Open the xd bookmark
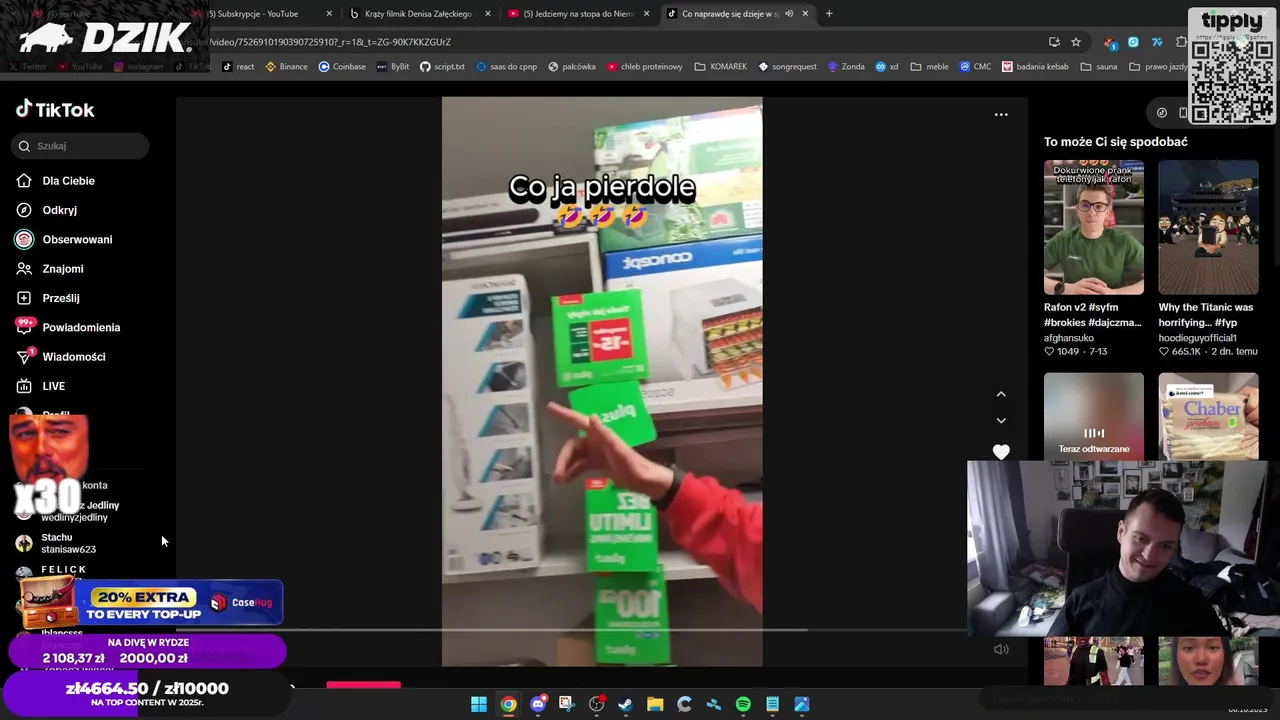 point(887,67)
